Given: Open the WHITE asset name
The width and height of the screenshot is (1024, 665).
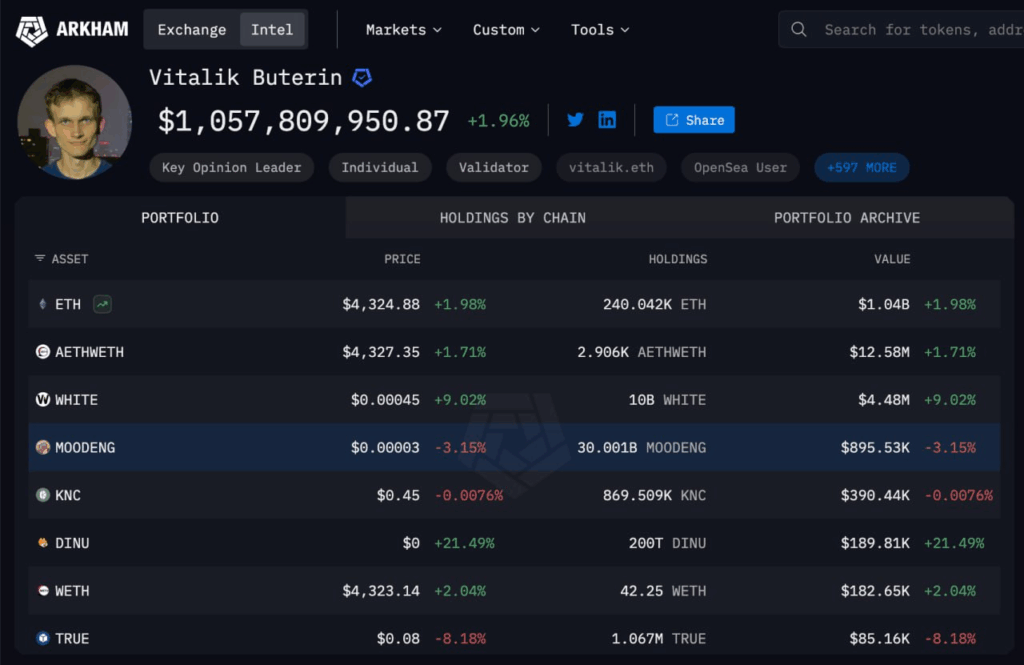Looking at the screenshot, I should [x=76, y=400].
